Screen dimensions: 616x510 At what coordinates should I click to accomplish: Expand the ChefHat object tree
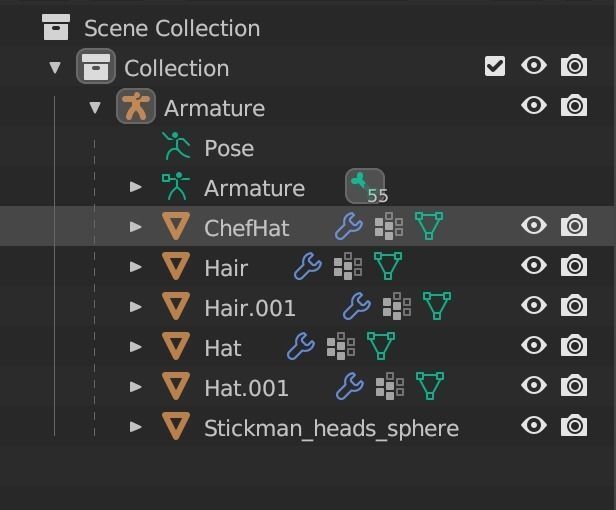click(x=136, y=228)
